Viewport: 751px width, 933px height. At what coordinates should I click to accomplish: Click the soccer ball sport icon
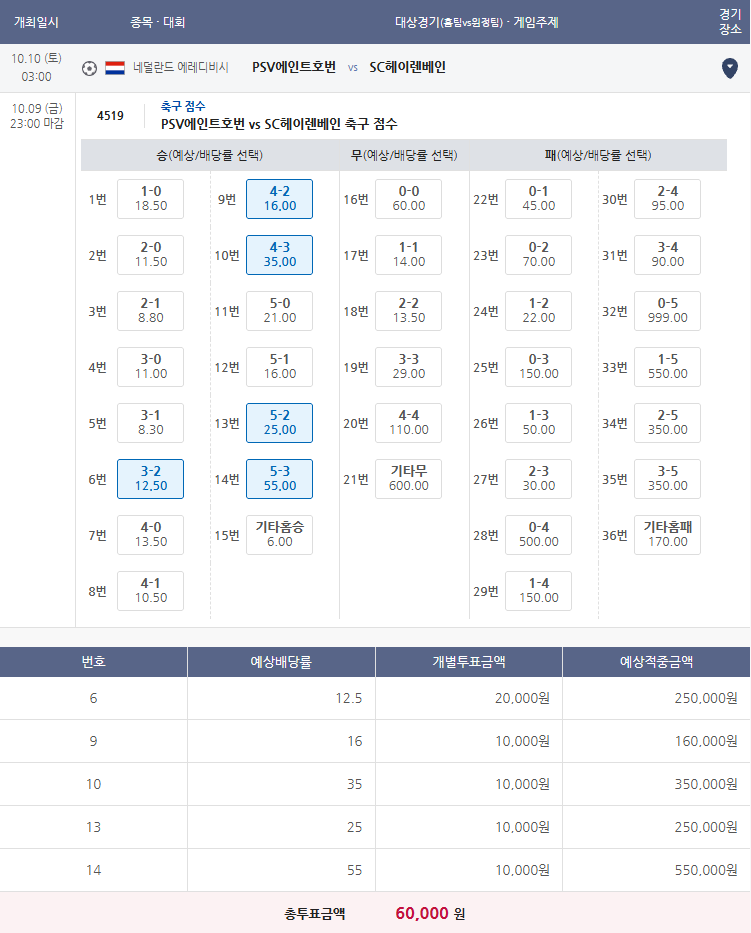tap(89, 68)
